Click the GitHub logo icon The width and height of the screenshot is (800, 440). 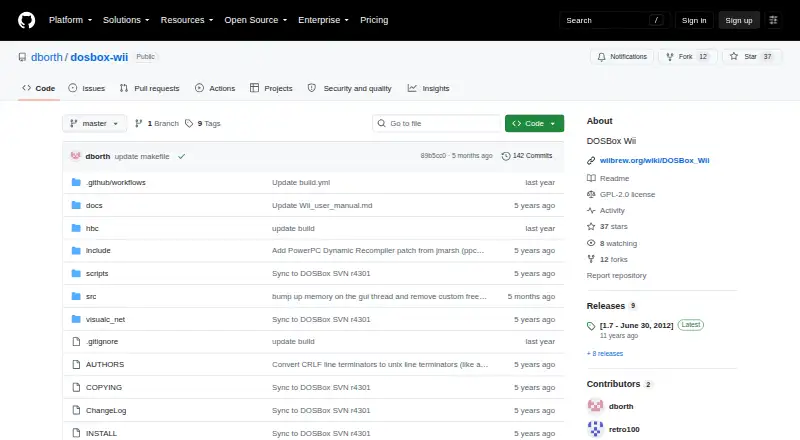(x=27, y=20)
